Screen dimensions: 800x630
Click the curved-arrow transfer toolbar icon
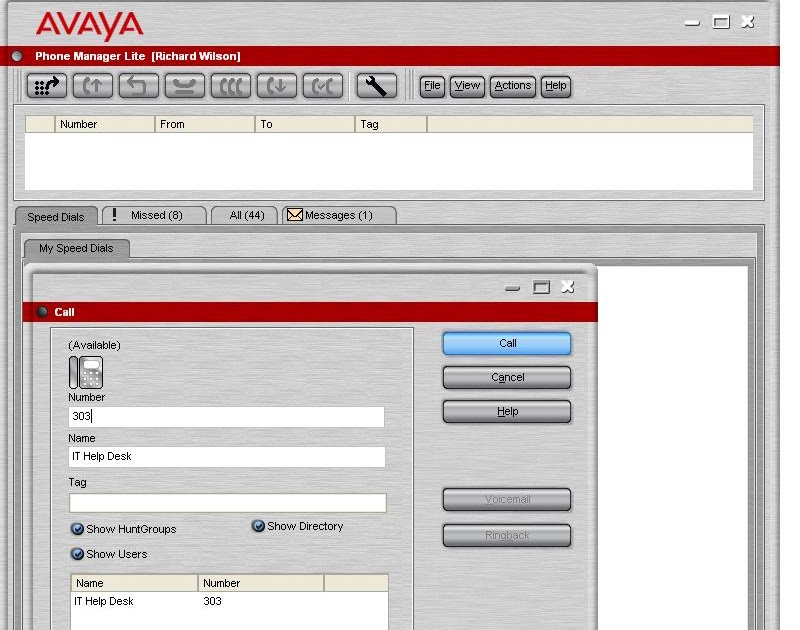[x=138, y=86]
